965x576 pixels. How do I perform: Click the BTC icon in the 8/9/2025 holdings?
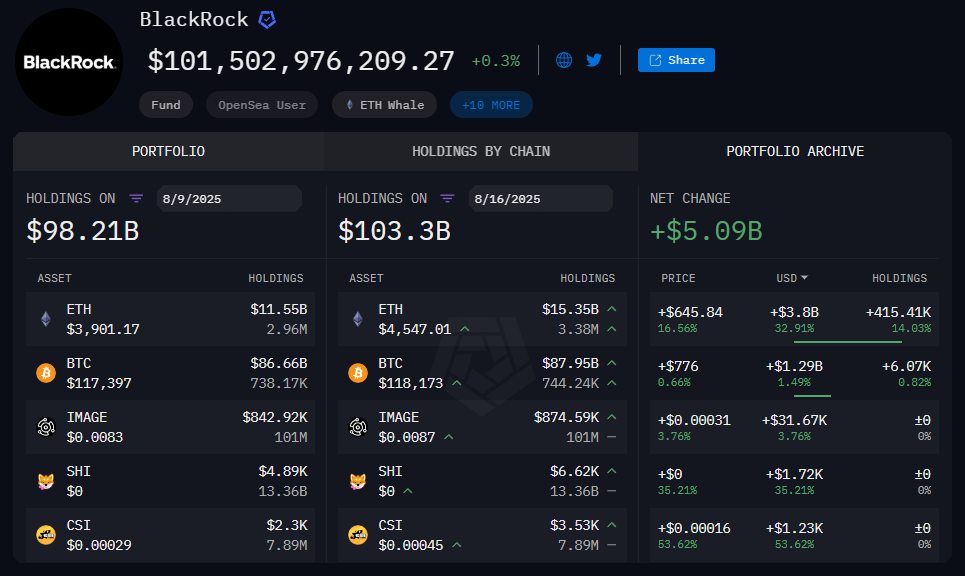[46, 373]
